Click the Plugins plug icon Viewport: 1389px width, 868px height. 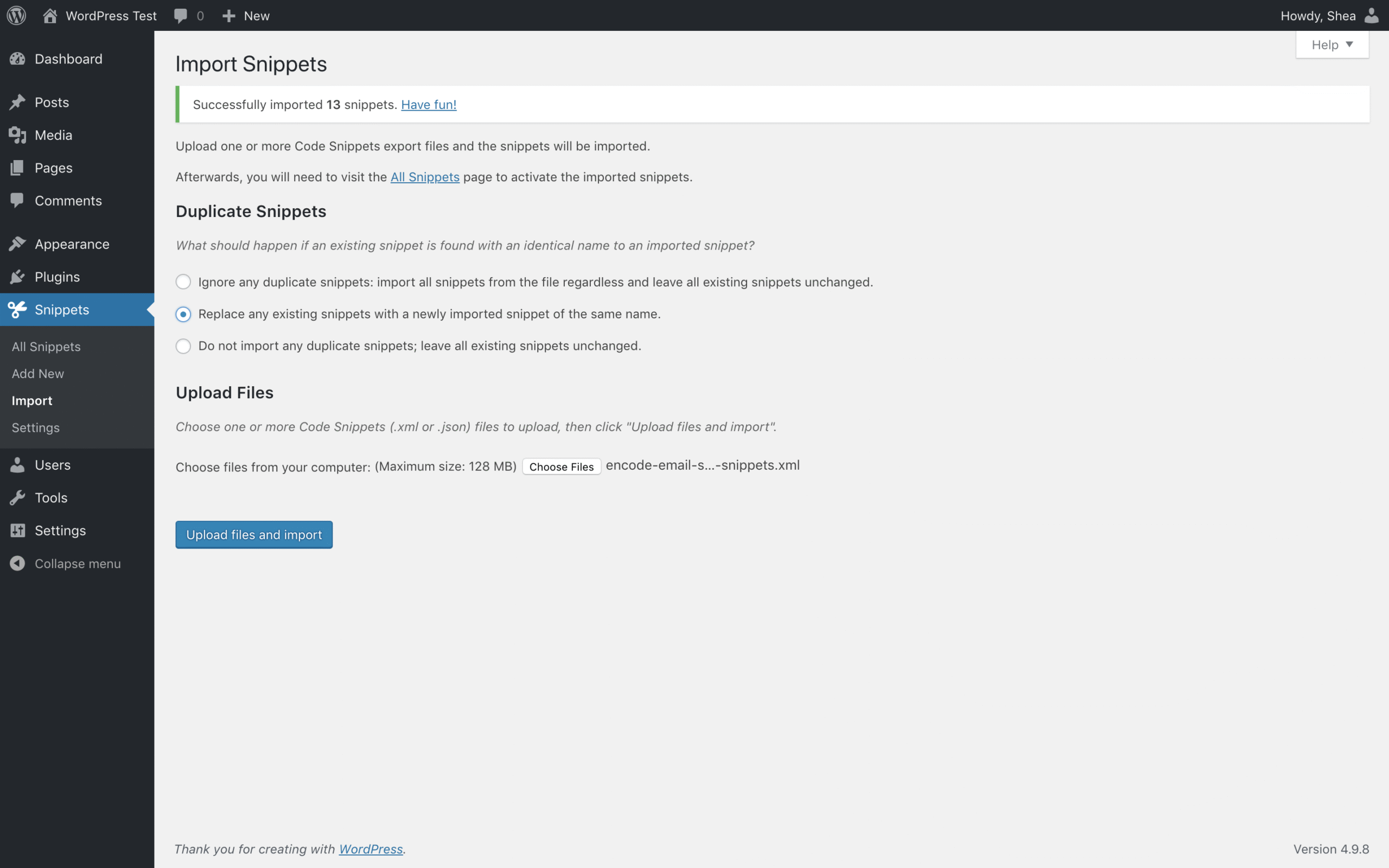[17, 277]
